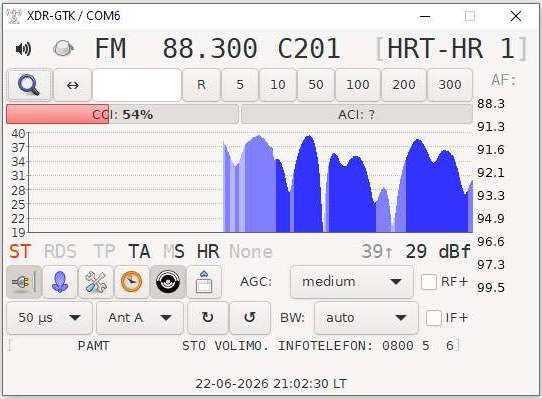The height and width of the screenshot is (399, 542).
Task: Open the spectral scan magnifier tool
Action: coord(29,85)
